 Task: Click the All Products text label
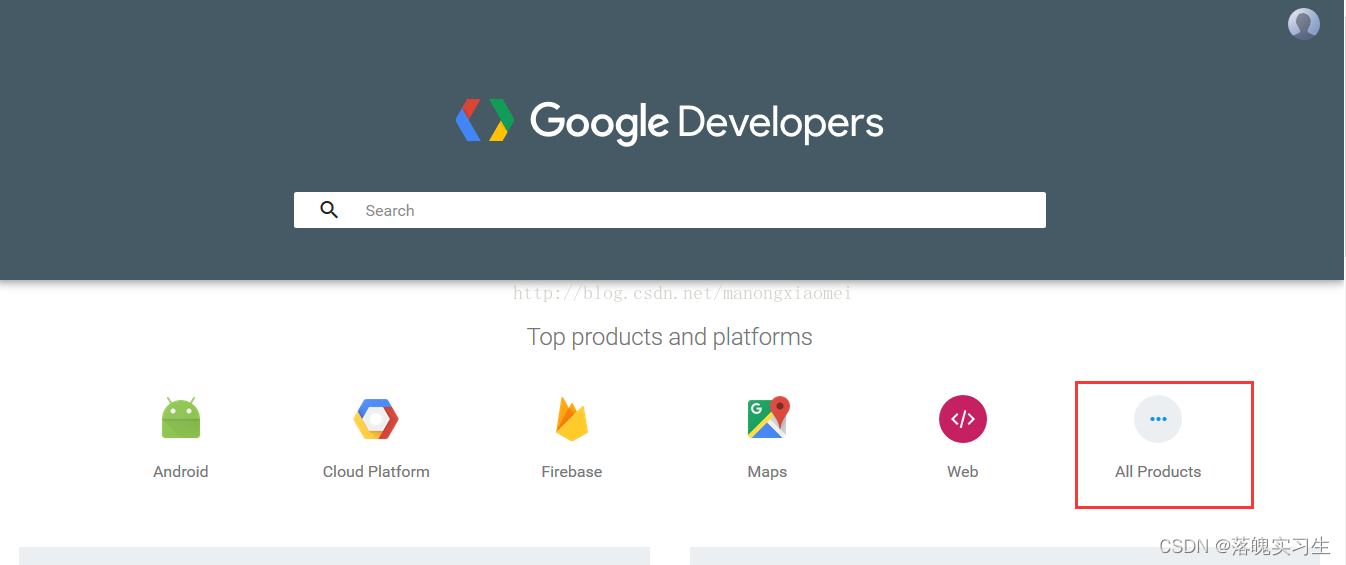pyautogui.click(x=1158, y=472)
